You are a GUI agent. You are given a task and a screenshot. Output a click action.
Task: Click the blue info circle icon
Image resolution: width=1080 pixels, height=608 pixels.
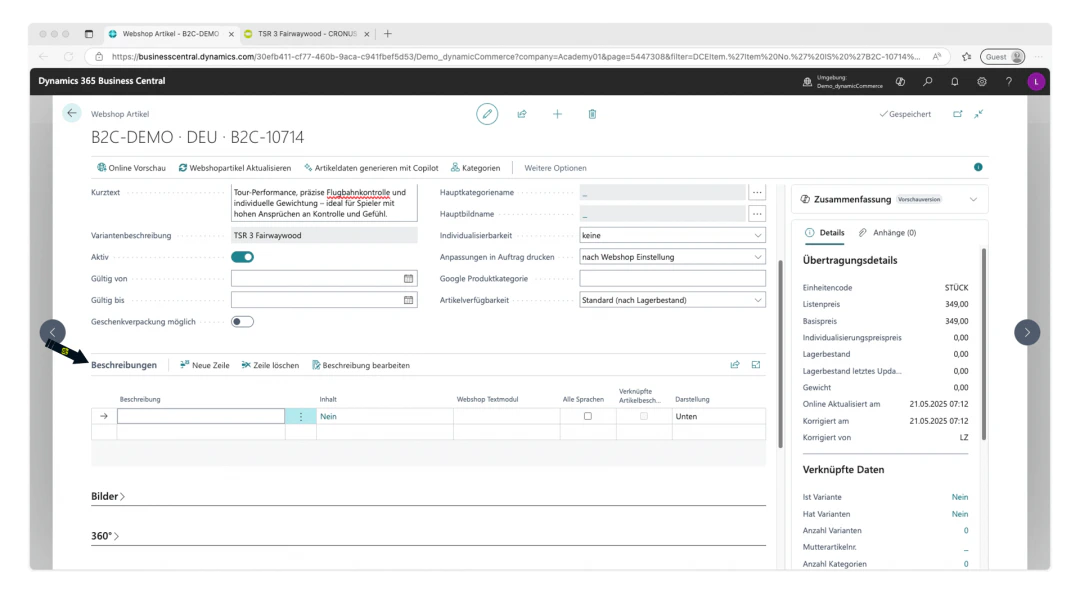[978, 167]
